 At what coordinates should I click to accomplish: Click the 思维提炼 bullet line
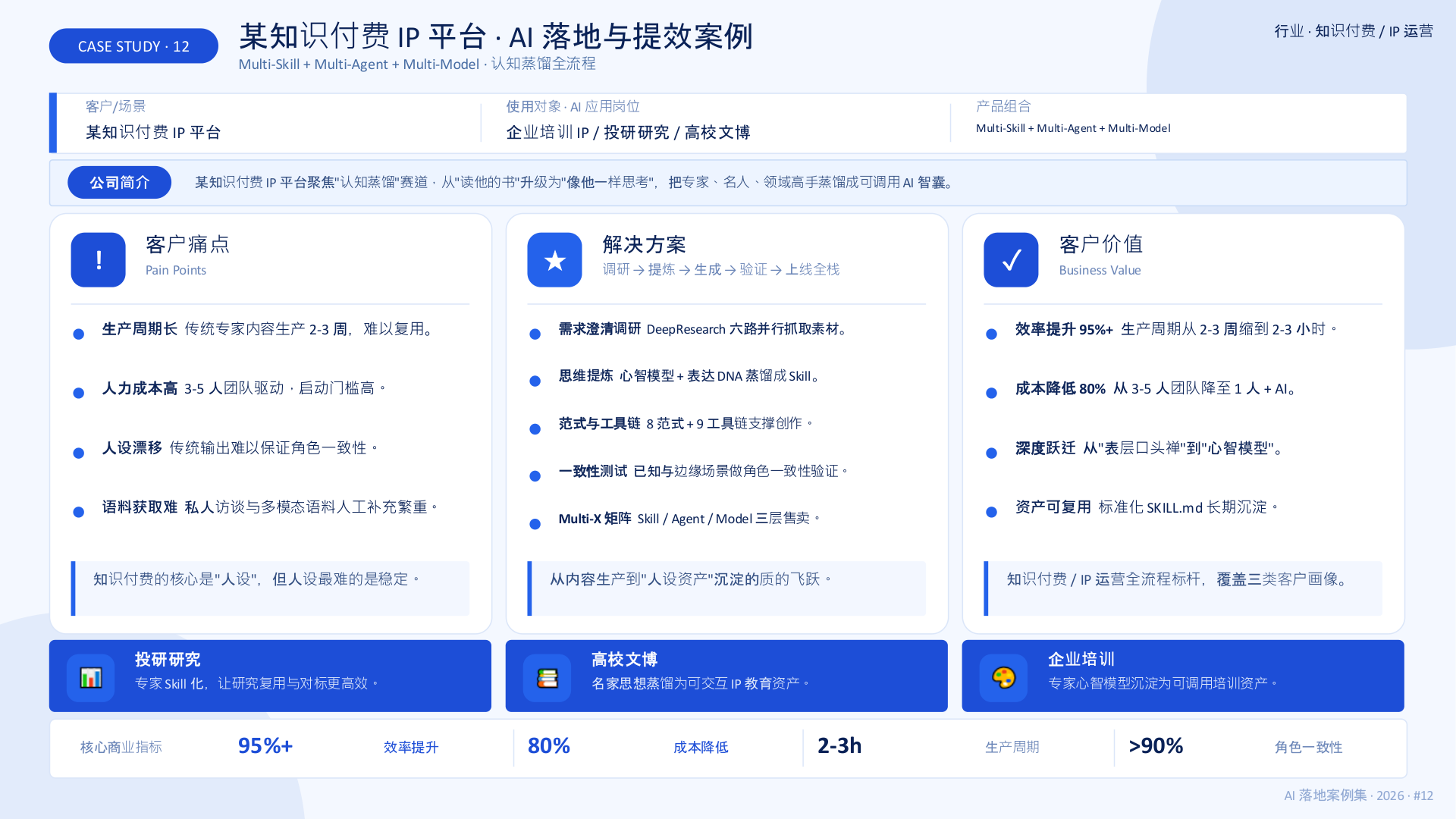pyautogui.click(x=690, y=376)
